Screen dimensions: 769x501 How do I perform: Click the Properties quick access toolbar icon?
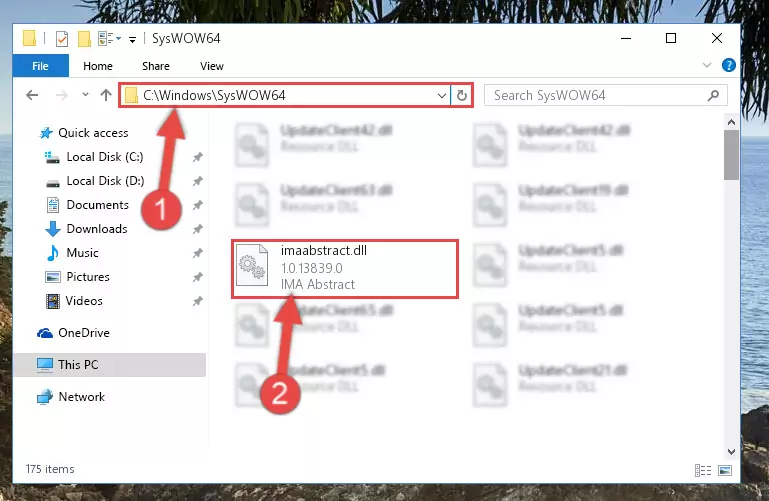click(x=62, y=38)
